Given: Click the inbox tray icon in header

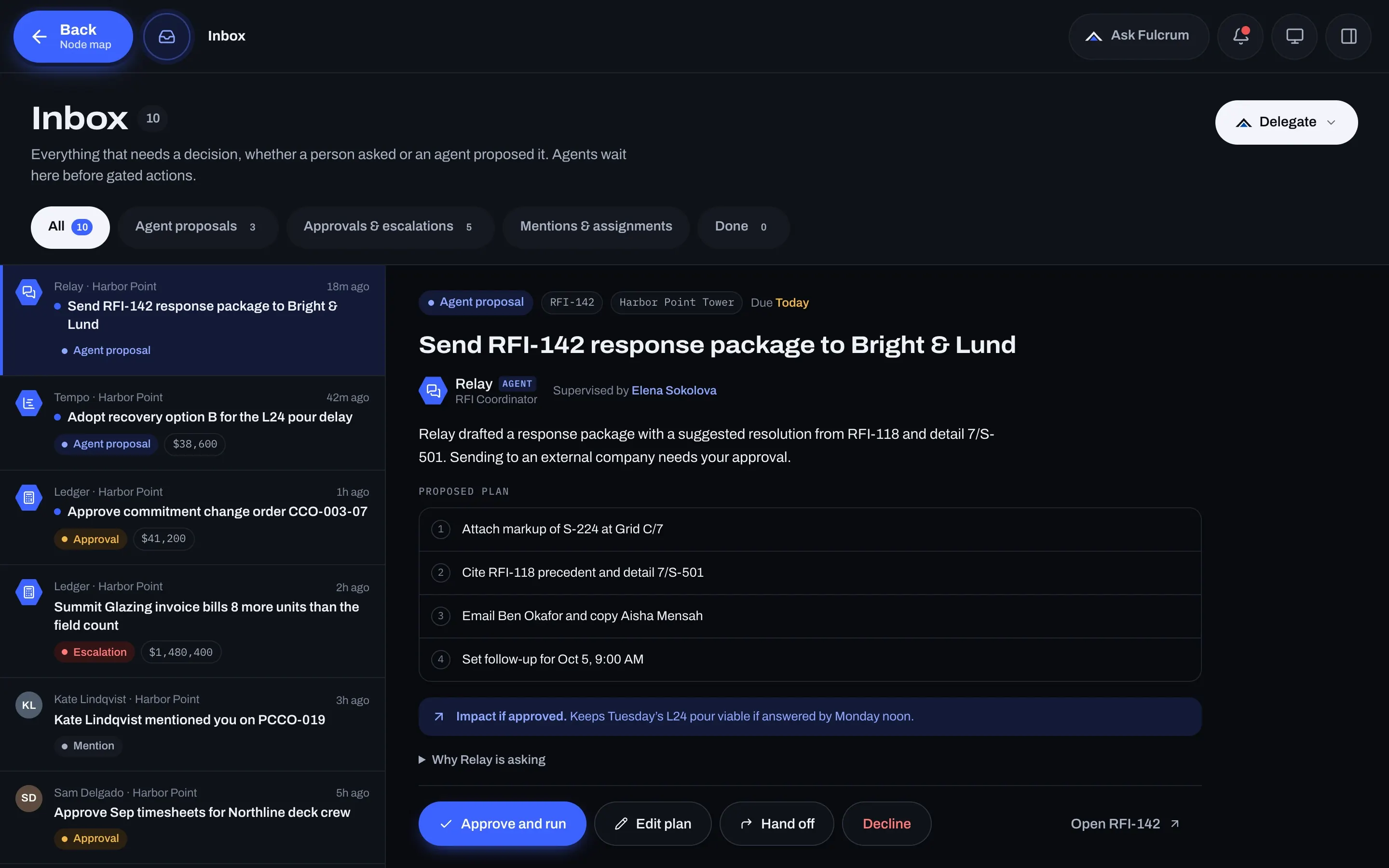Looking at the screenshot, I should pyautogui.click(x=166, y=37).
